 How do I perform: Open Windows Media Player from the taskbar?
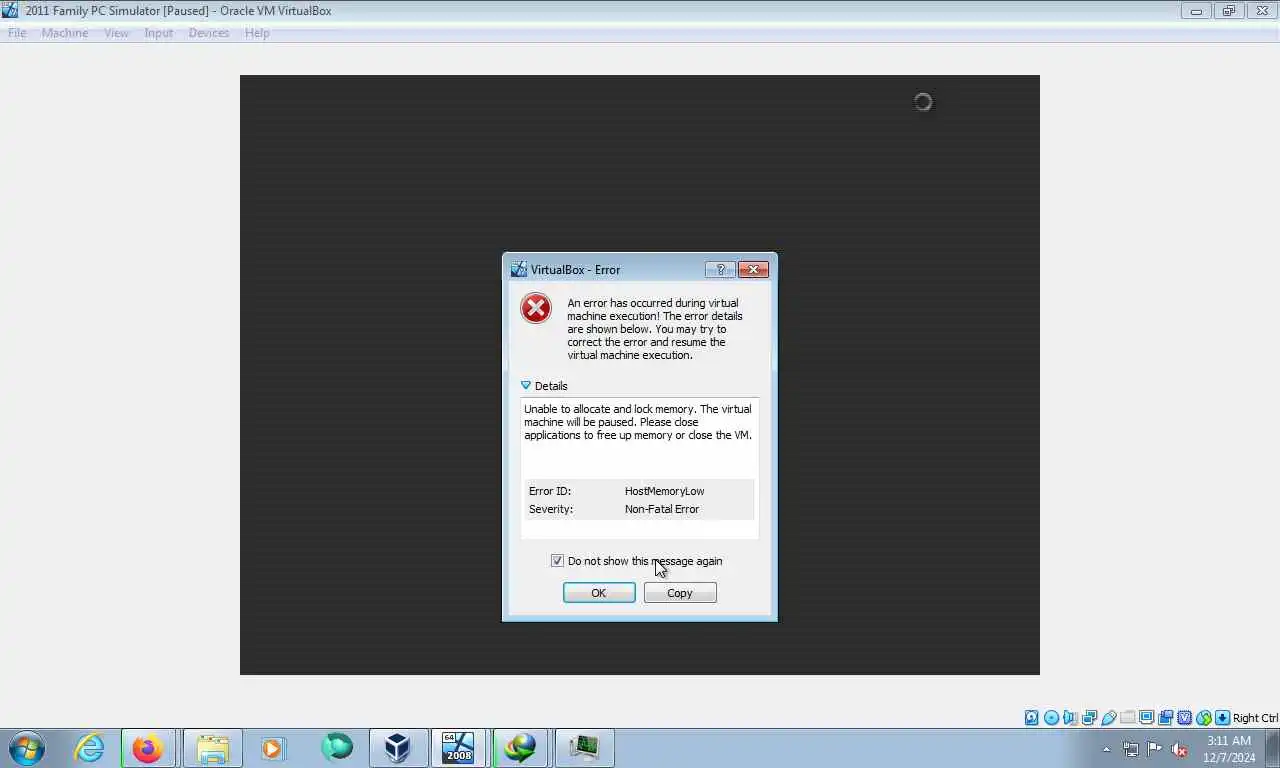[272, 748]
